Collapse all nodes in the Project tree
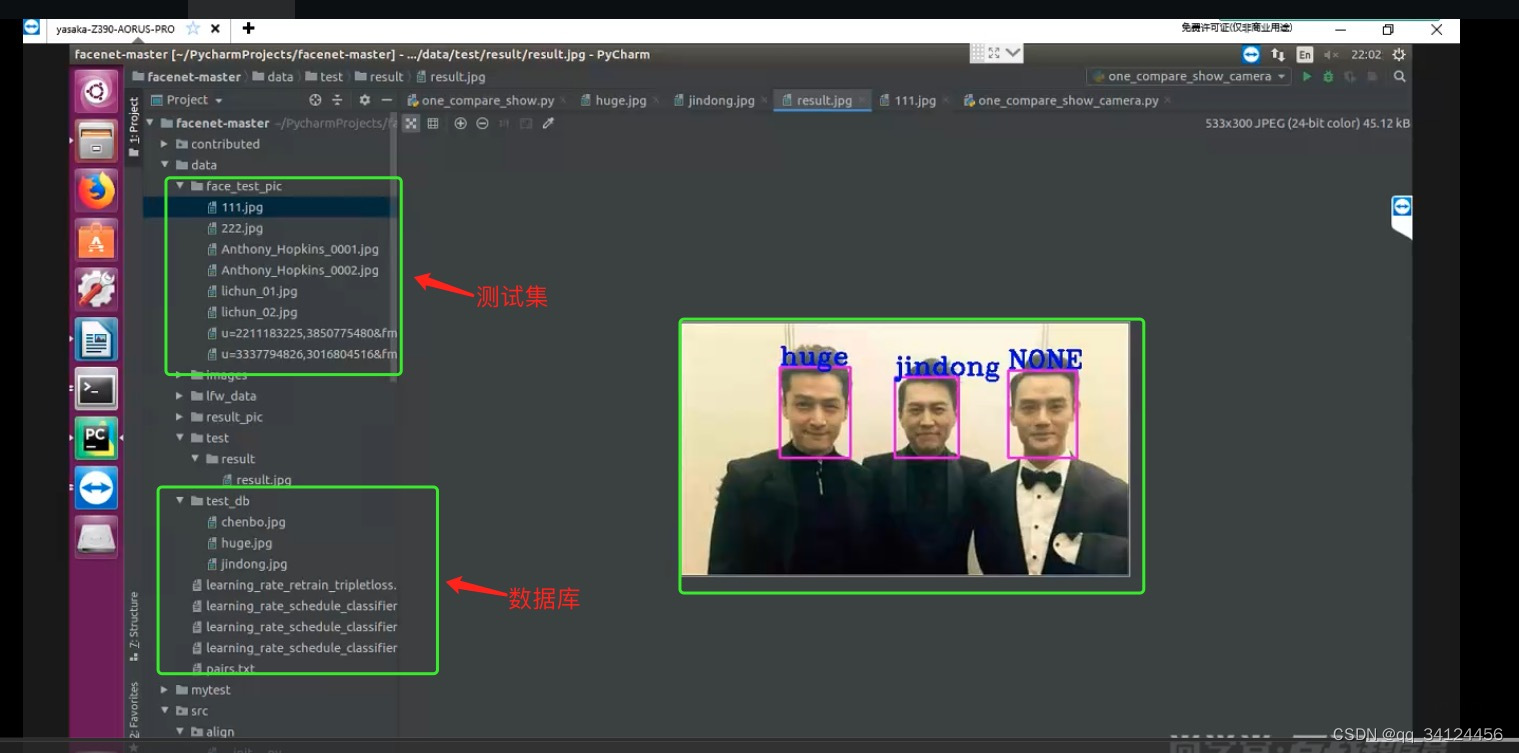The height and width of the screenshot is (753, 1519). pos(338,100)
